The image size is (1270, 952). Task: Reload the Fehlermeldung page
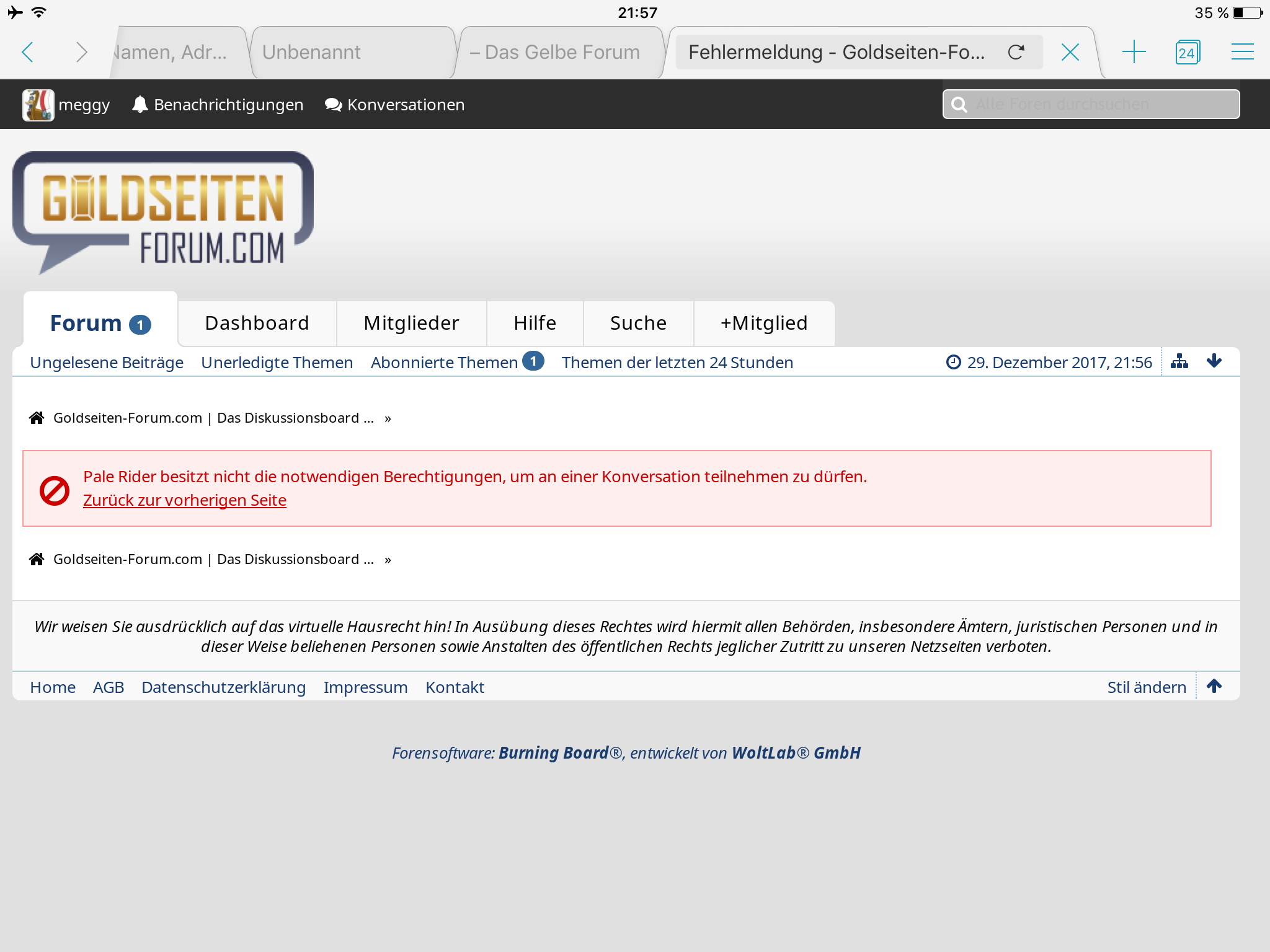[1016, 52]
